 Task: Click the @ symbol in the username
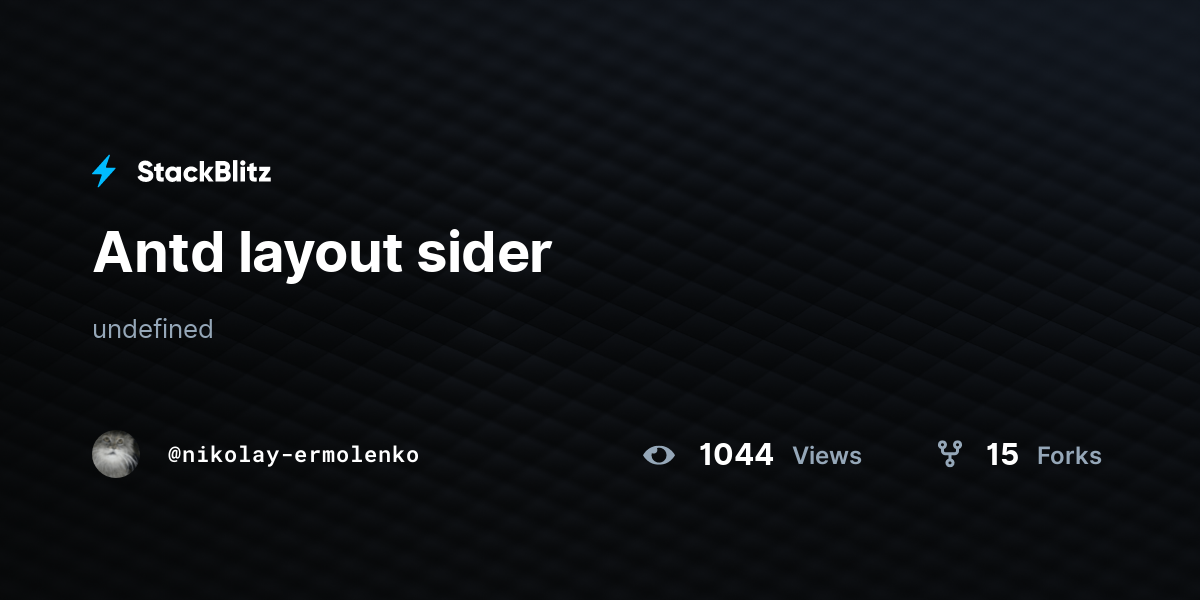(x=174, y=455)
